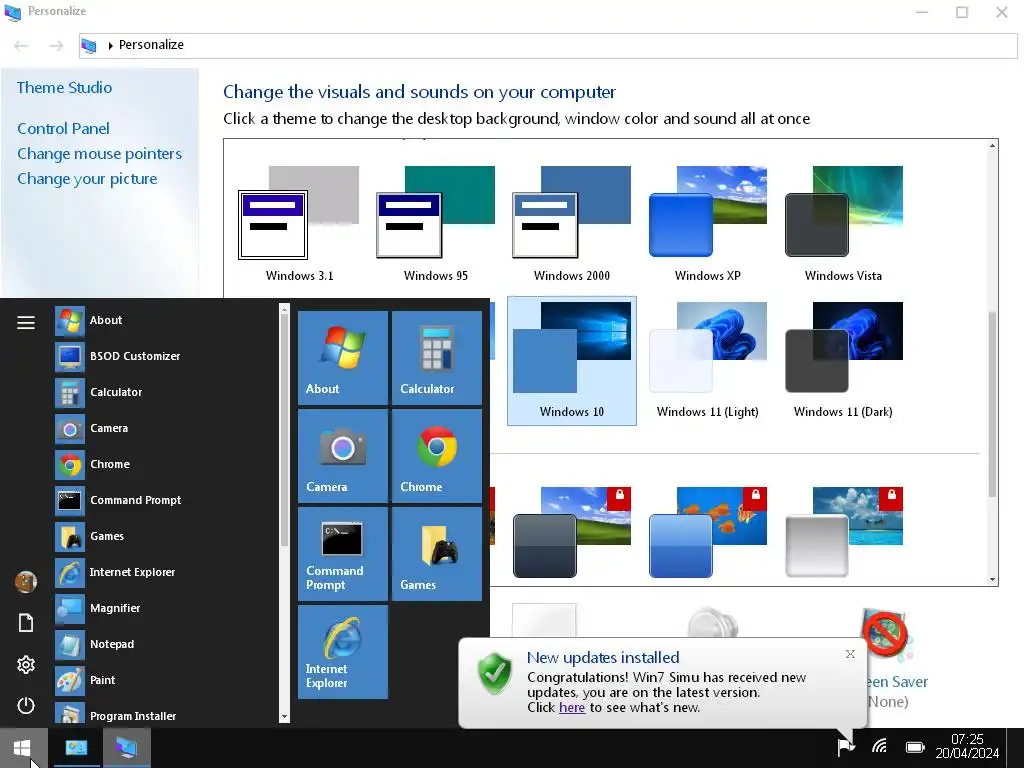The width and height of the screenshot is (1024, 768).
Task: Switch to the first taskbar app window
Action: click(x=76, y=748)
